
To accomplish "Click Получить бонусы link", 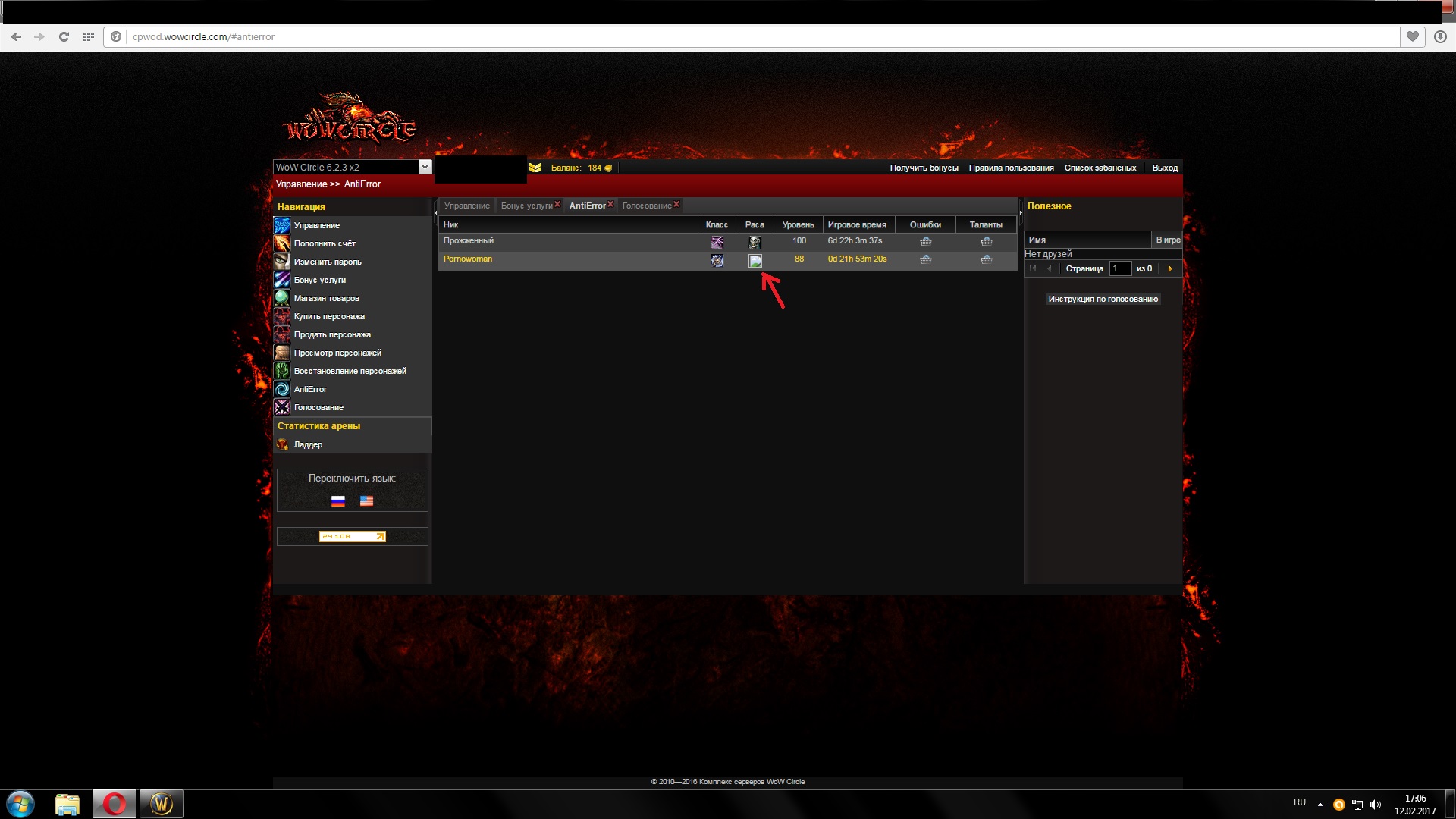I will [x=924, y=168].
